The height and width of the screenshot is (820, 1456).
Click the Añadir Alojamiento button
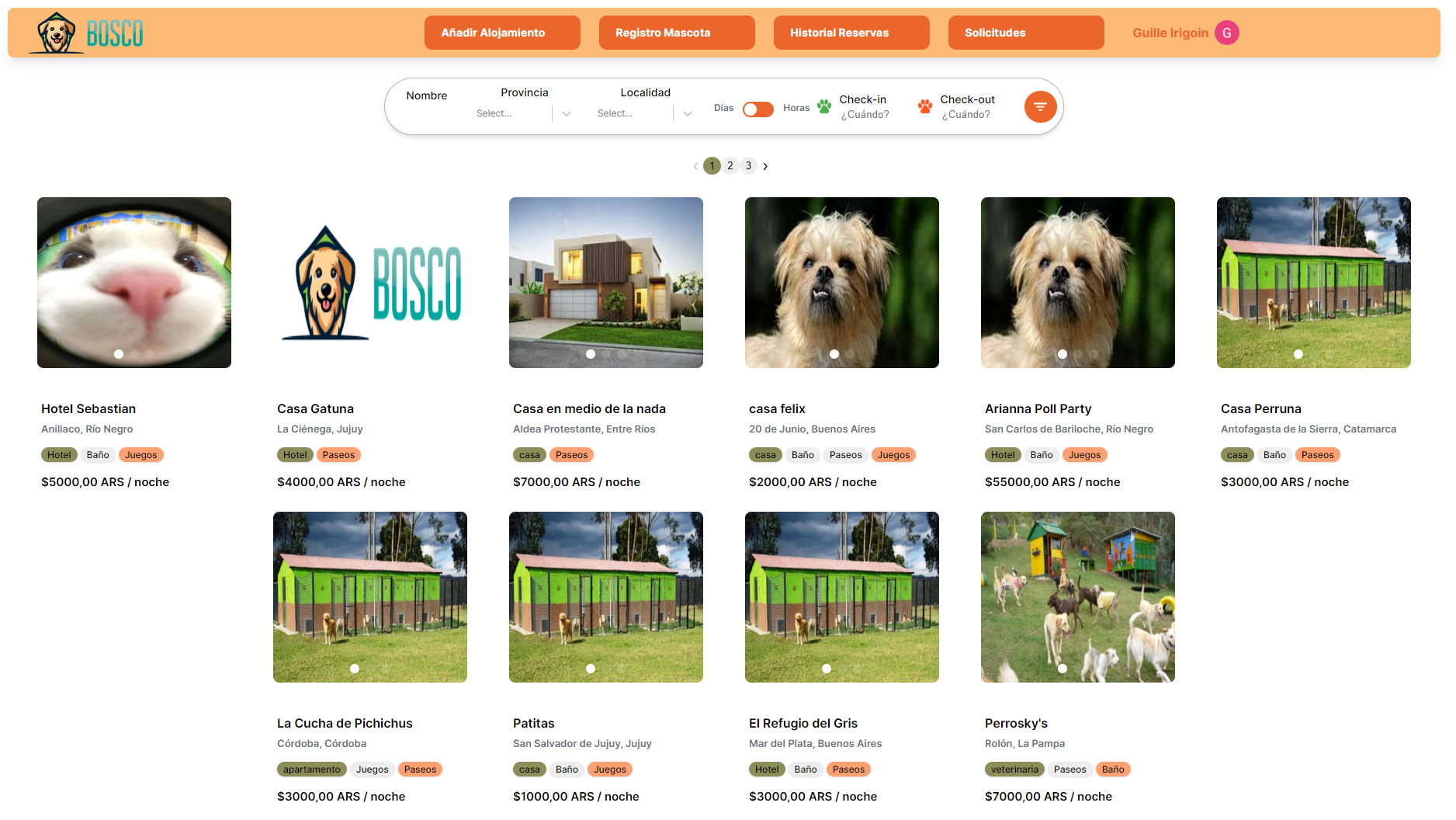501,33
